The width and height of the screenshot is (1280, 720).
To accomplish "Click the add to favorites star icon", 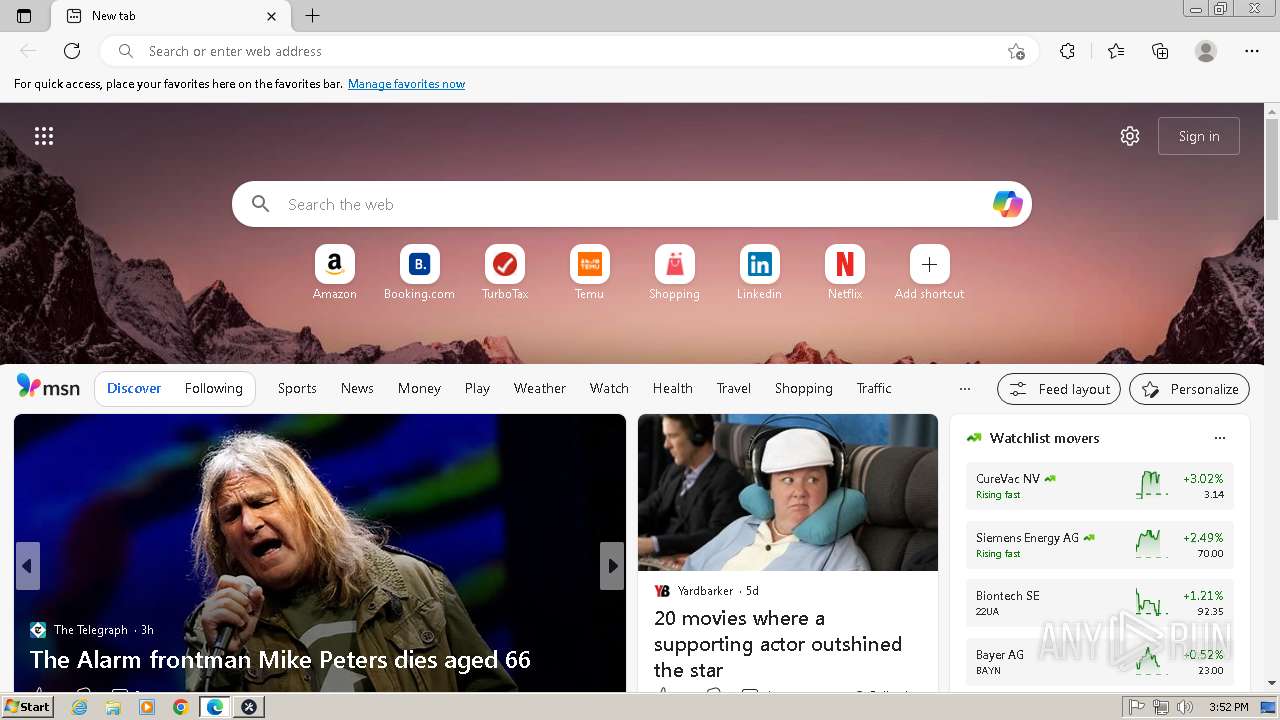I will click(1016, 51).
